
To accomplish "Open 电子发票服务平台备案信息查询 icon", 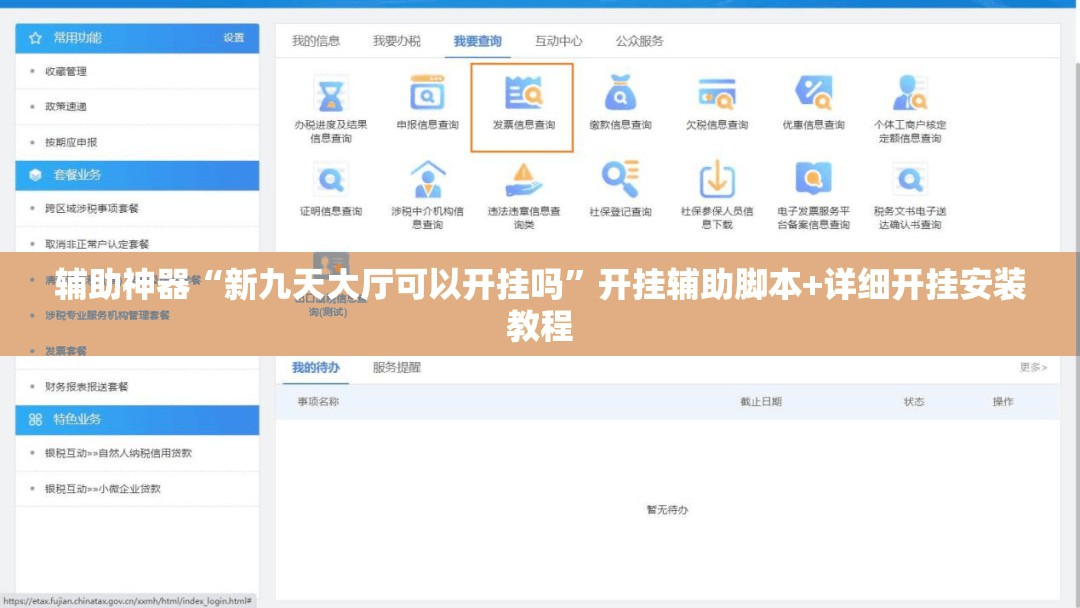I will click(x=813, y=179).
